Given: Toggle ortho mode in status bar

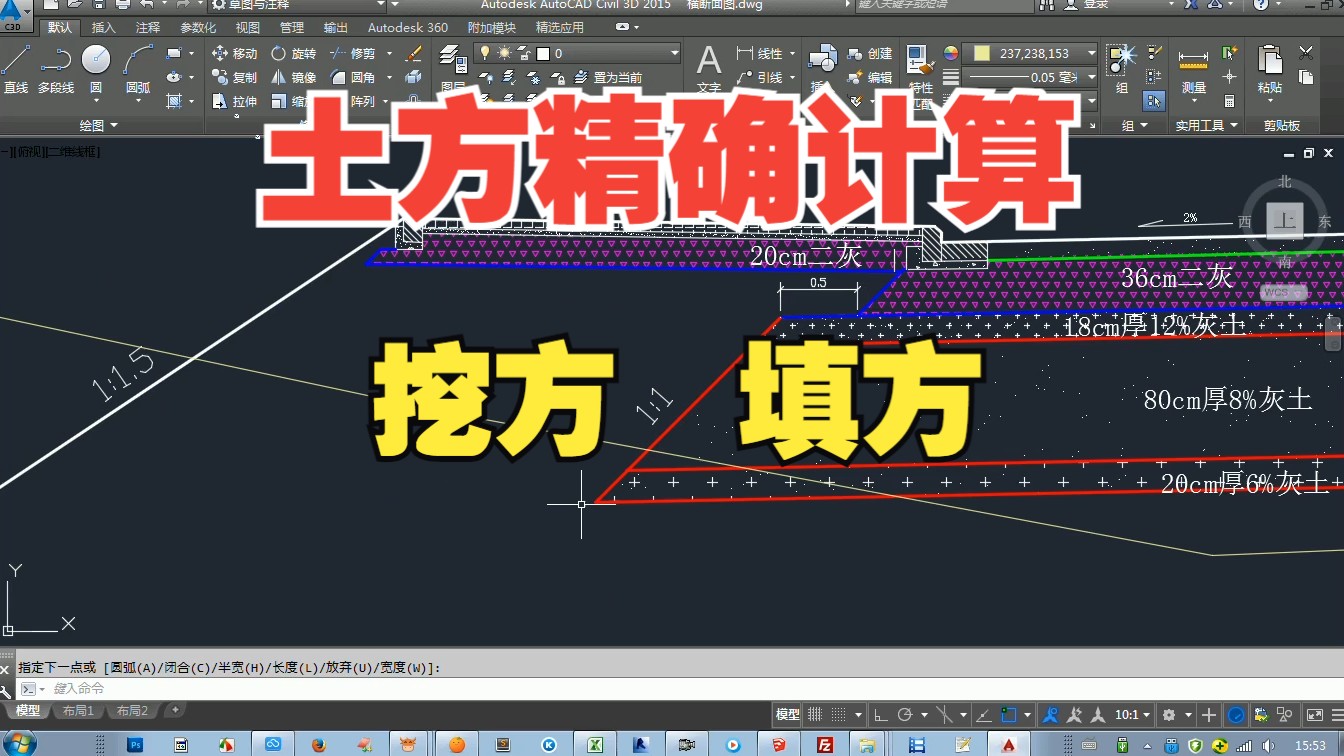Looking at the screenshot, I should tap(881, 715).
